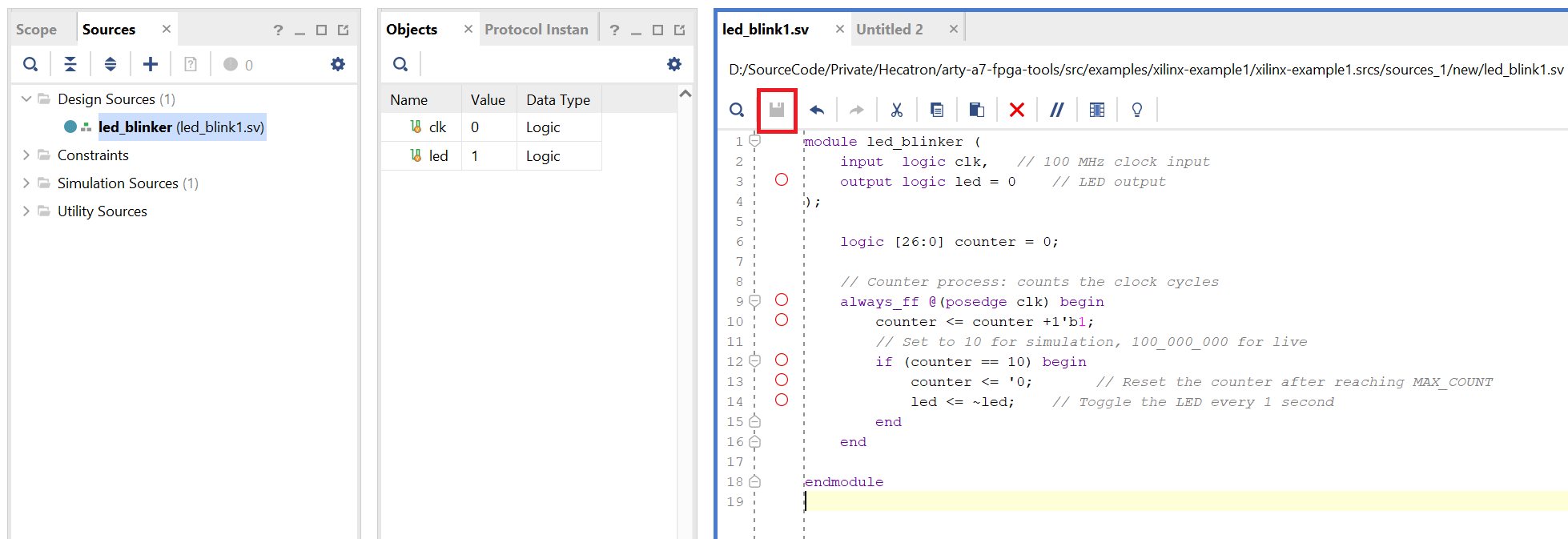Collapse the module block at line 1

(754, 141)
